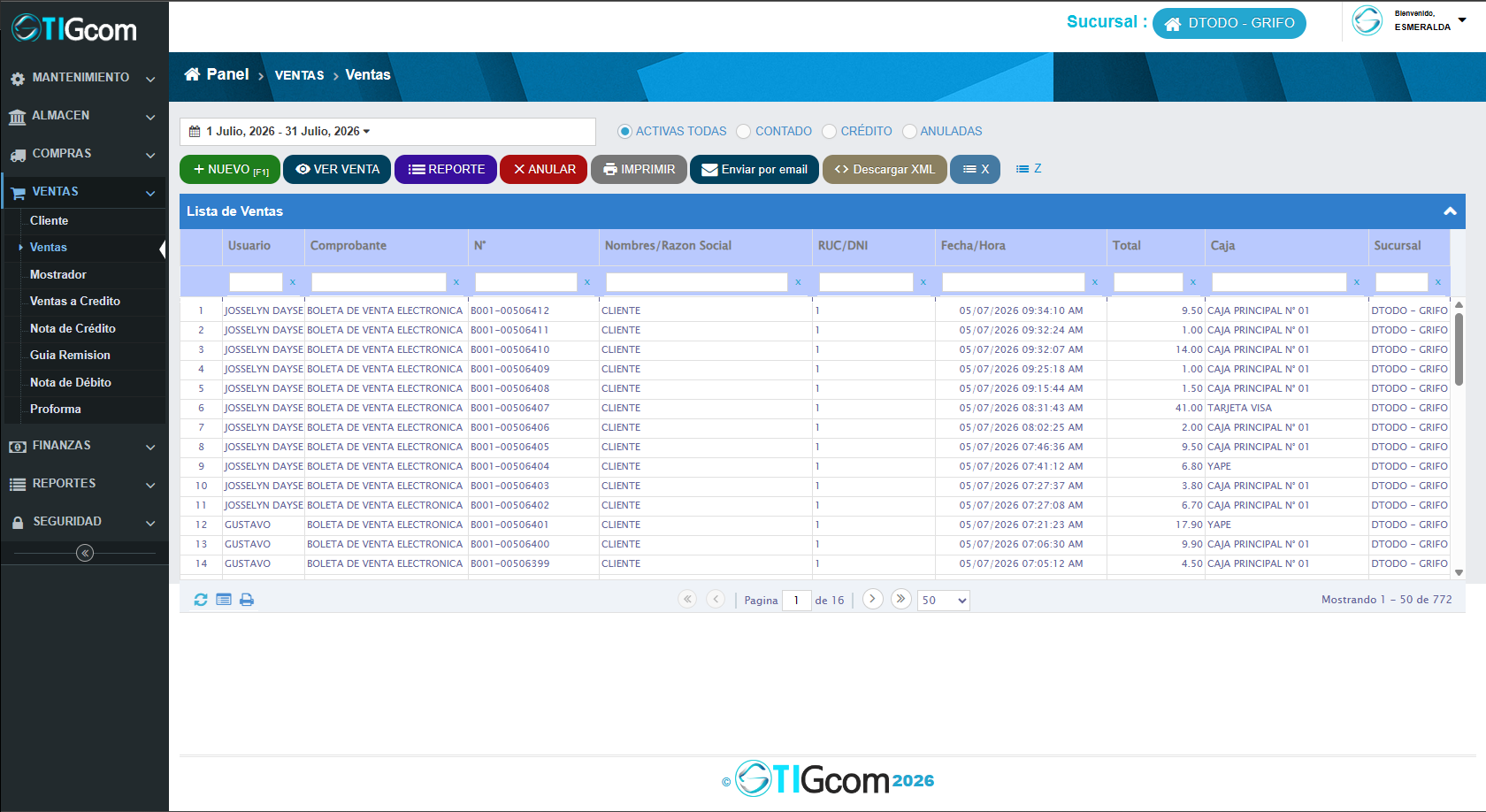Screen dimensions: 1486x812
Task: Click the Usuario filter input field
Action: coord(256,282)
